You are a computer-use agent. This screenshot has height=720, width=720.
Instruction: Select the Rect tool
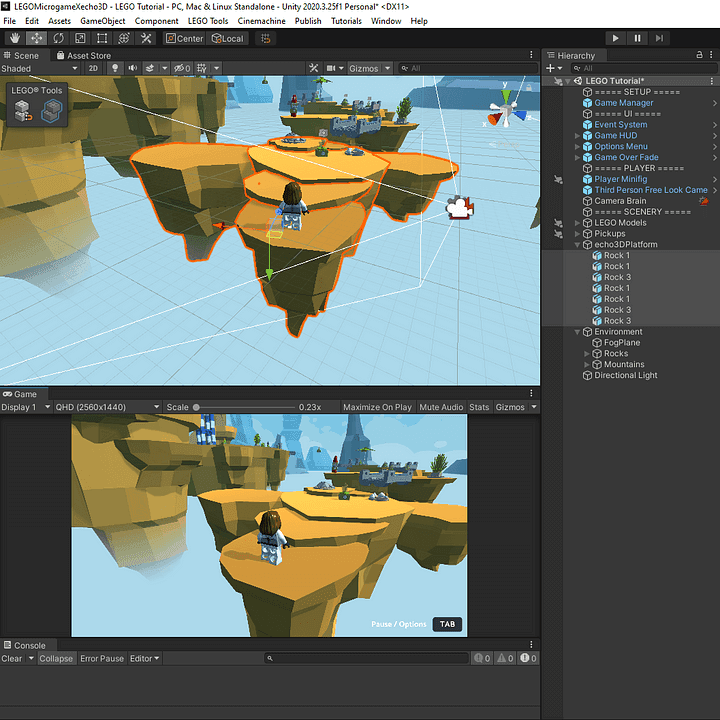(x=103, y=38)
